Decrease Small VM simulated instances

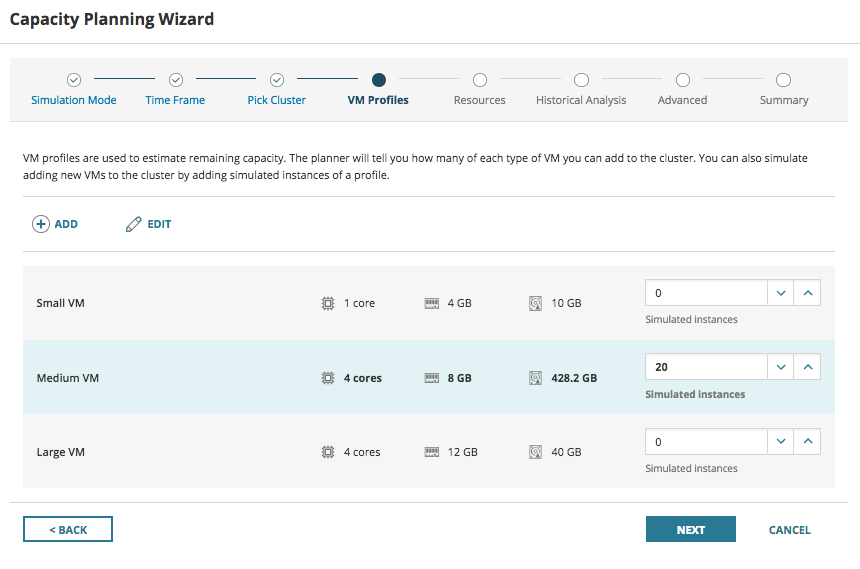[781, 293]
